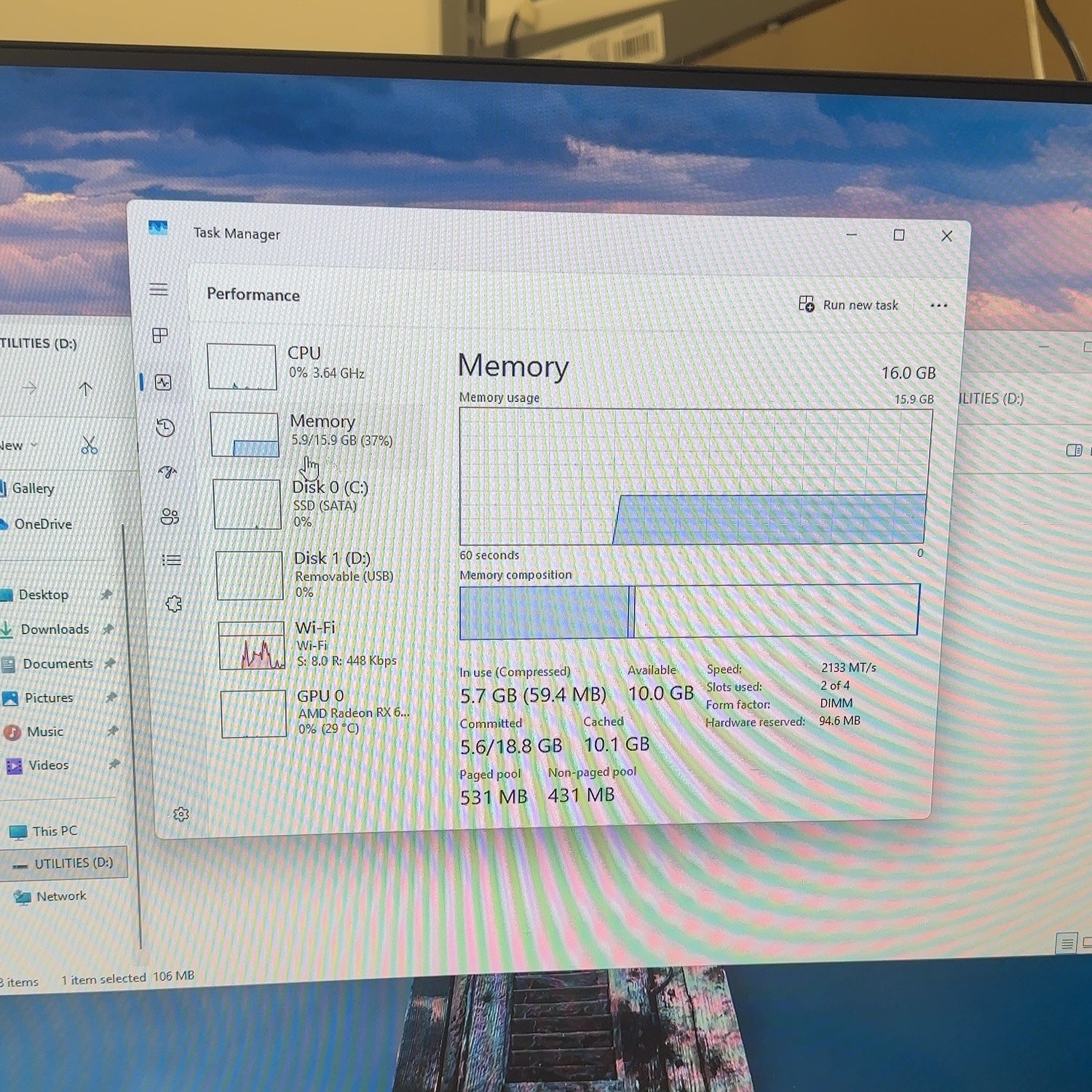Screen dimensions: 1092x1092
Task: Open Services page puzzle icon
Action: point(173,604)
